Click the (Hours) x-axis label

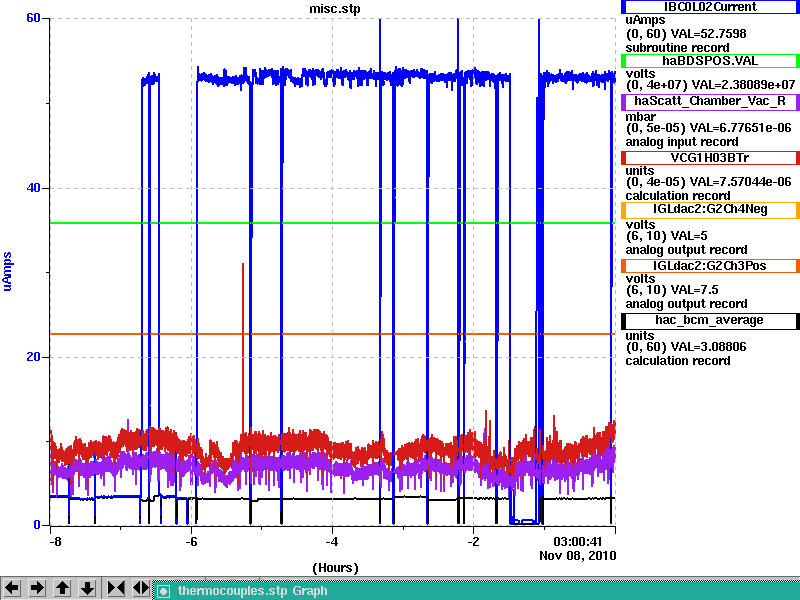click(335, 568)
